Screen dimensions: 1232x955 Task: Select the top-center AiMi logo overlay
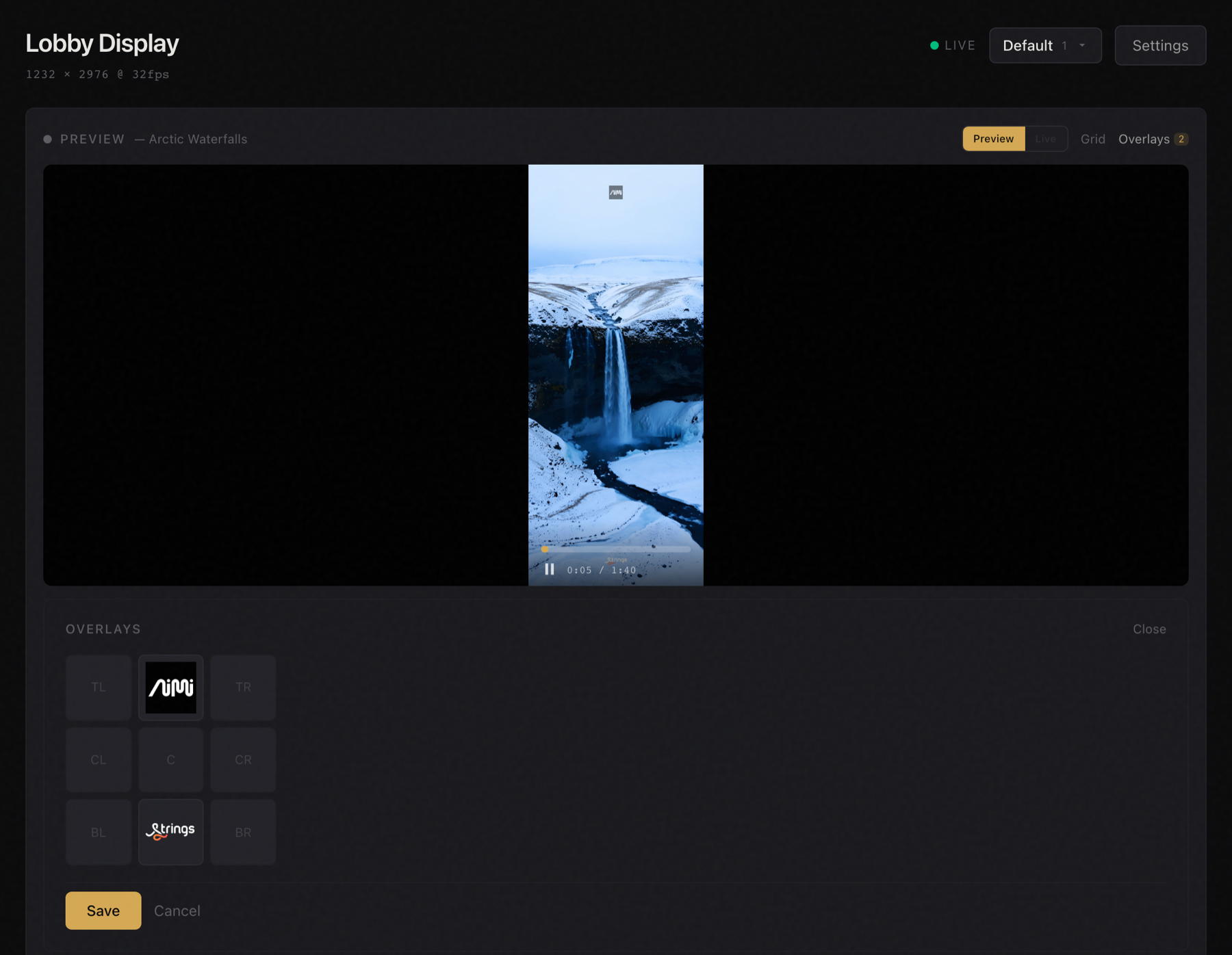[170, 687]
